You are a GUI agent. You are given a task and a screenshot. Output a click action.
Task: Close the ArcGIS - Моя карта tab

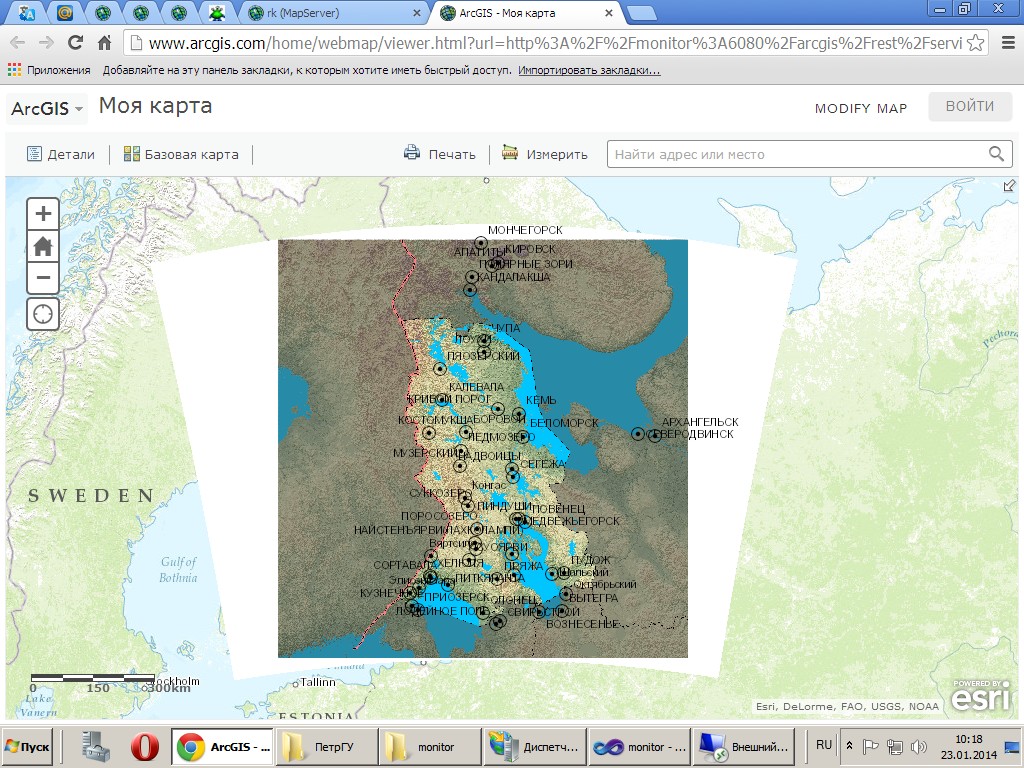tap(609, 13)
